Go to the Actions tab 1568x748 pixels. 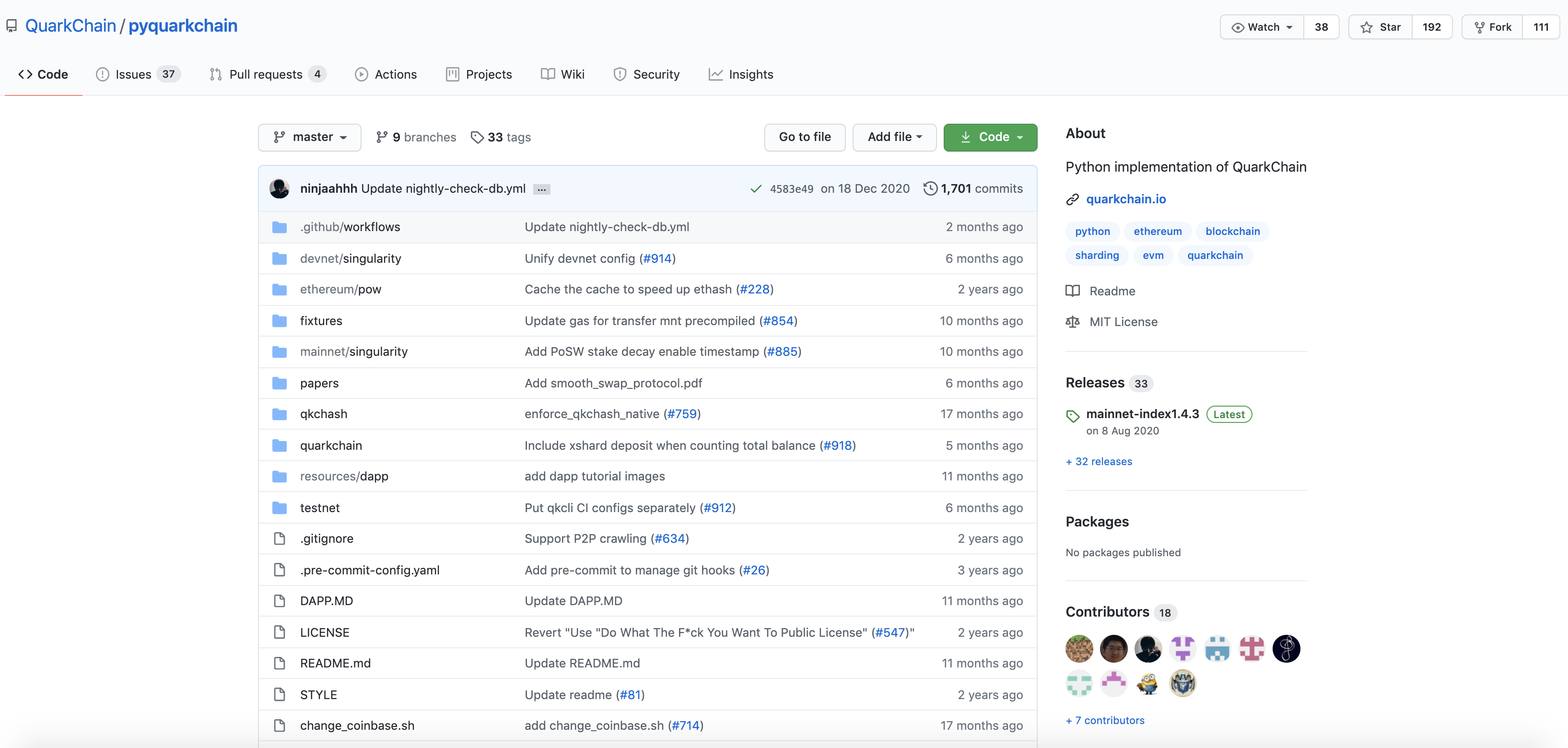pyautogui.click(x=386, y=74)
